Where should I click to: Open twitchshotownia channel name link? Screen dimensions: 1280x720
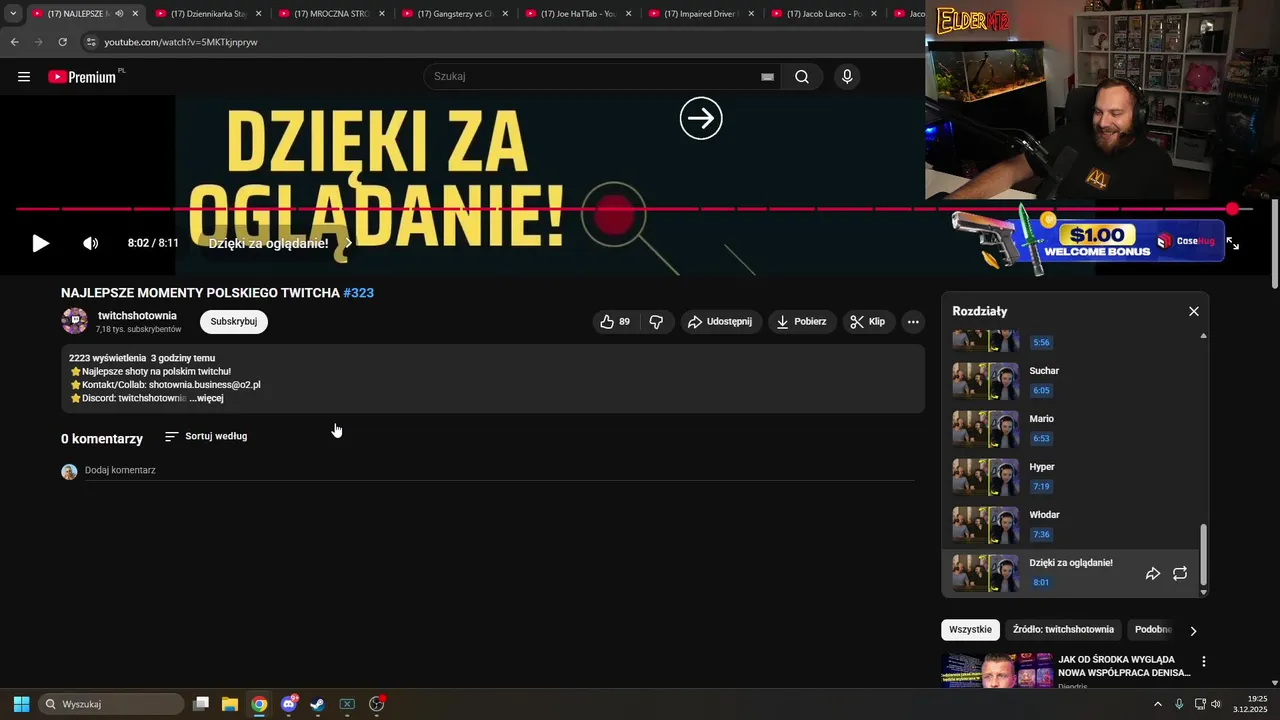(x=137, y=316)
